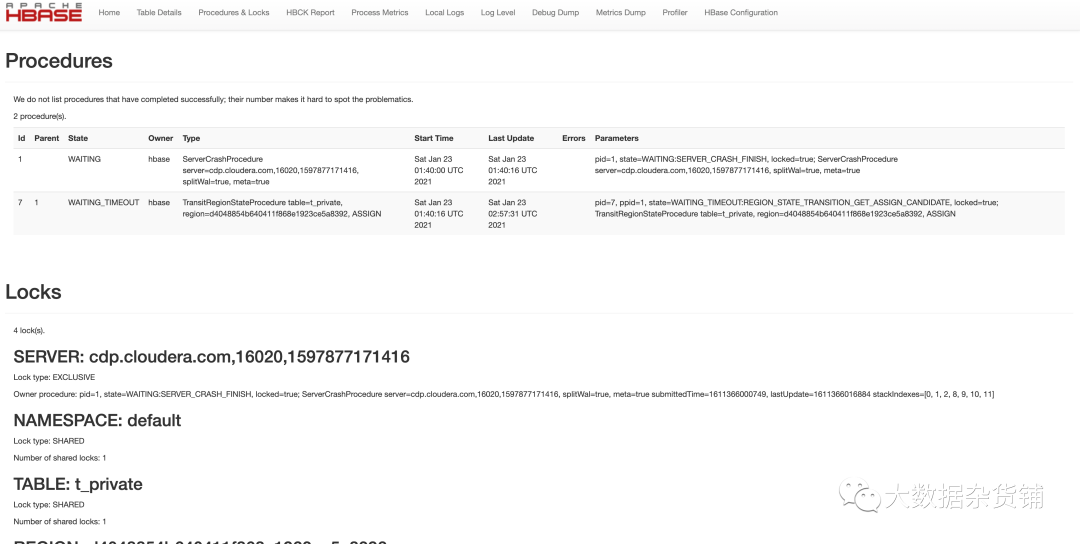Click the Parameters column header
1080x544 pixels.
(616, 138)
